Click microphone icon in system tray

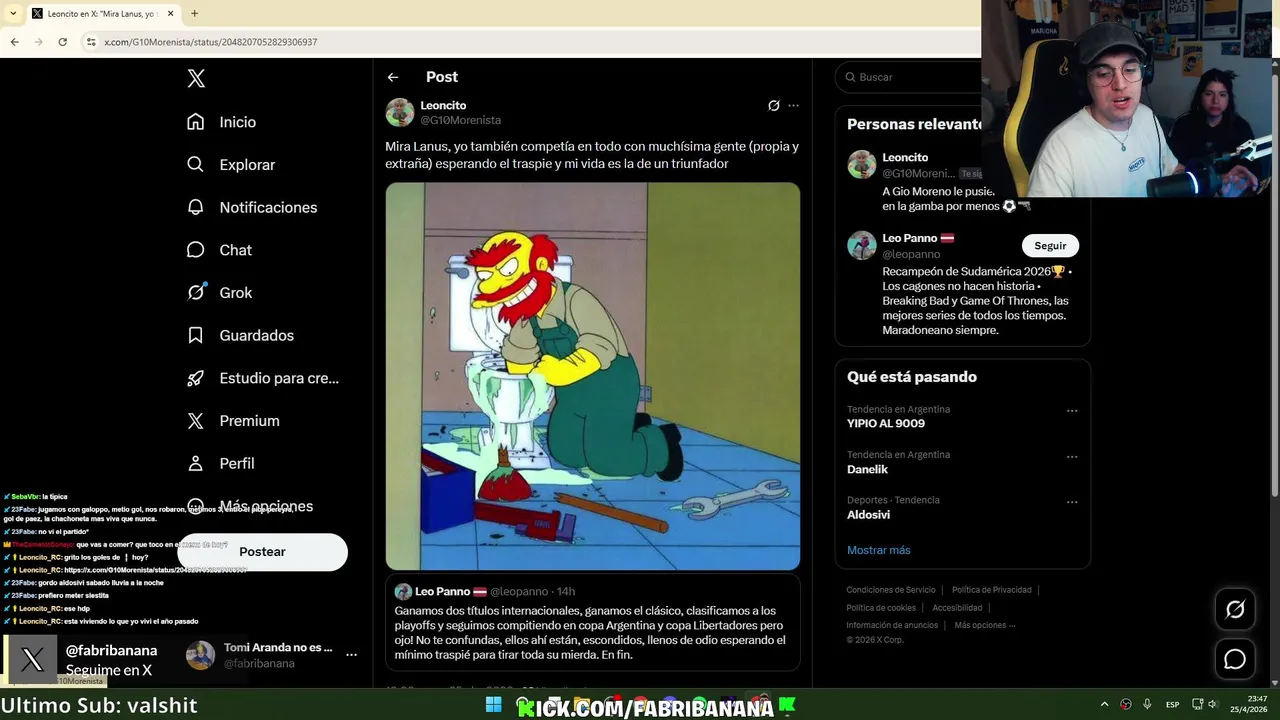pyautogui.click(x=1147, y=705)
